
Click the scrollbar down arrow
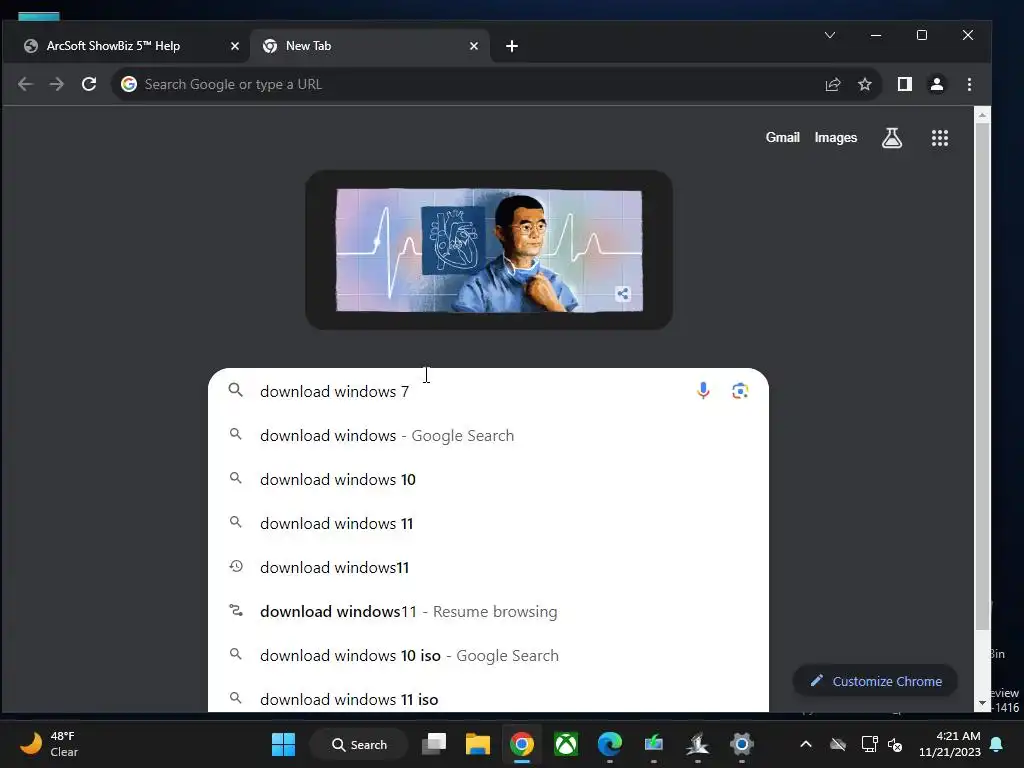(x=982, y=703)
